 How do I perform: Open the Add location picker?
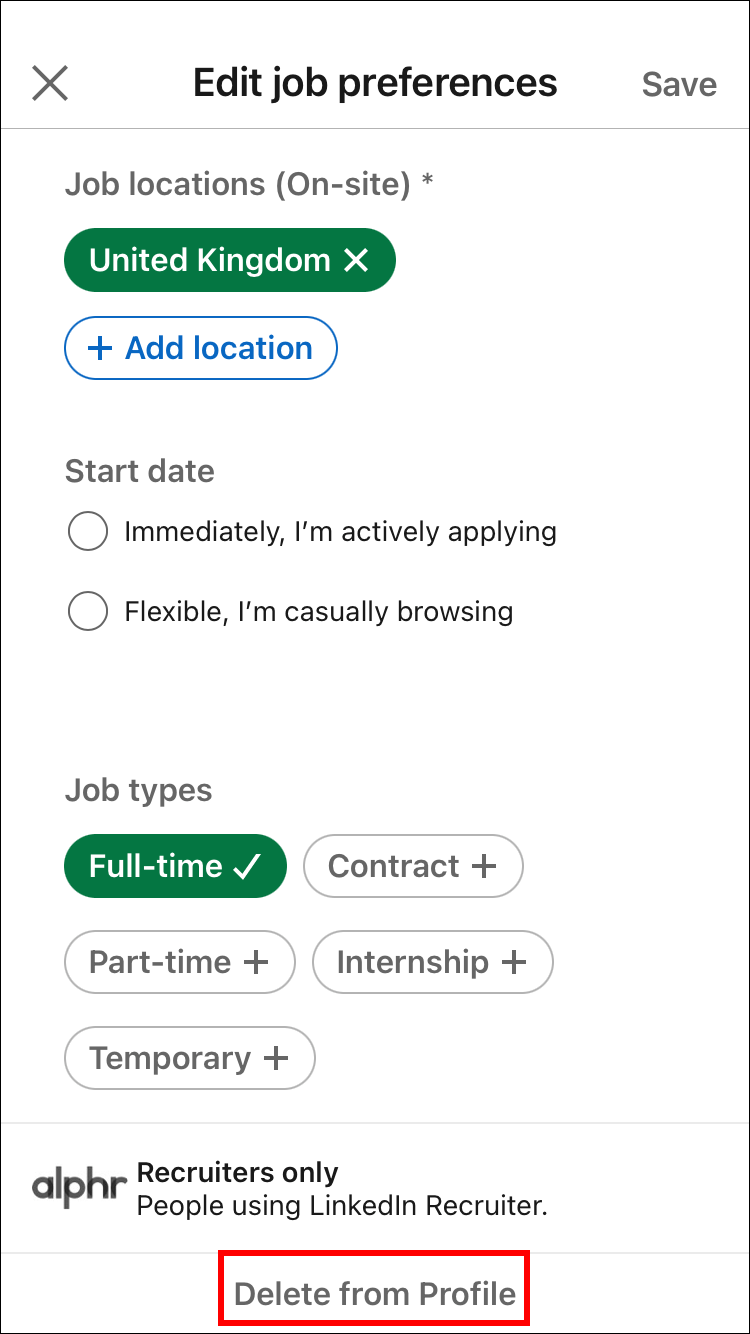tap(200, 348)
